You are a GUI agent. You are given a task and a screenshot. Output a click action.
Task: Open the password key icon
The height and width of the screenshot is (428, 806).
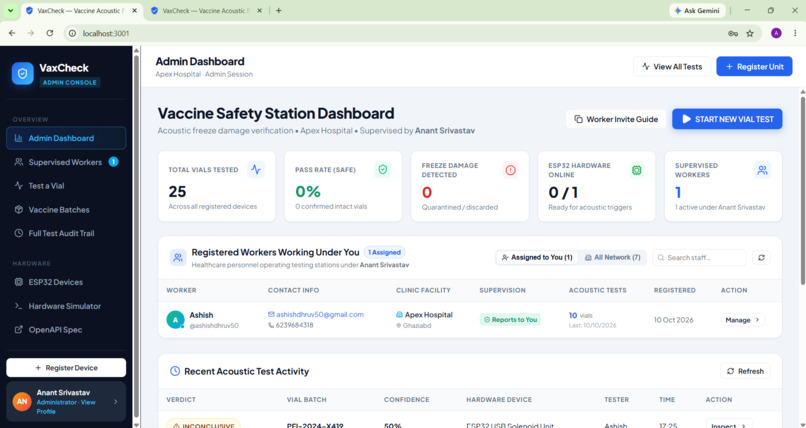[x=733, y=33]
